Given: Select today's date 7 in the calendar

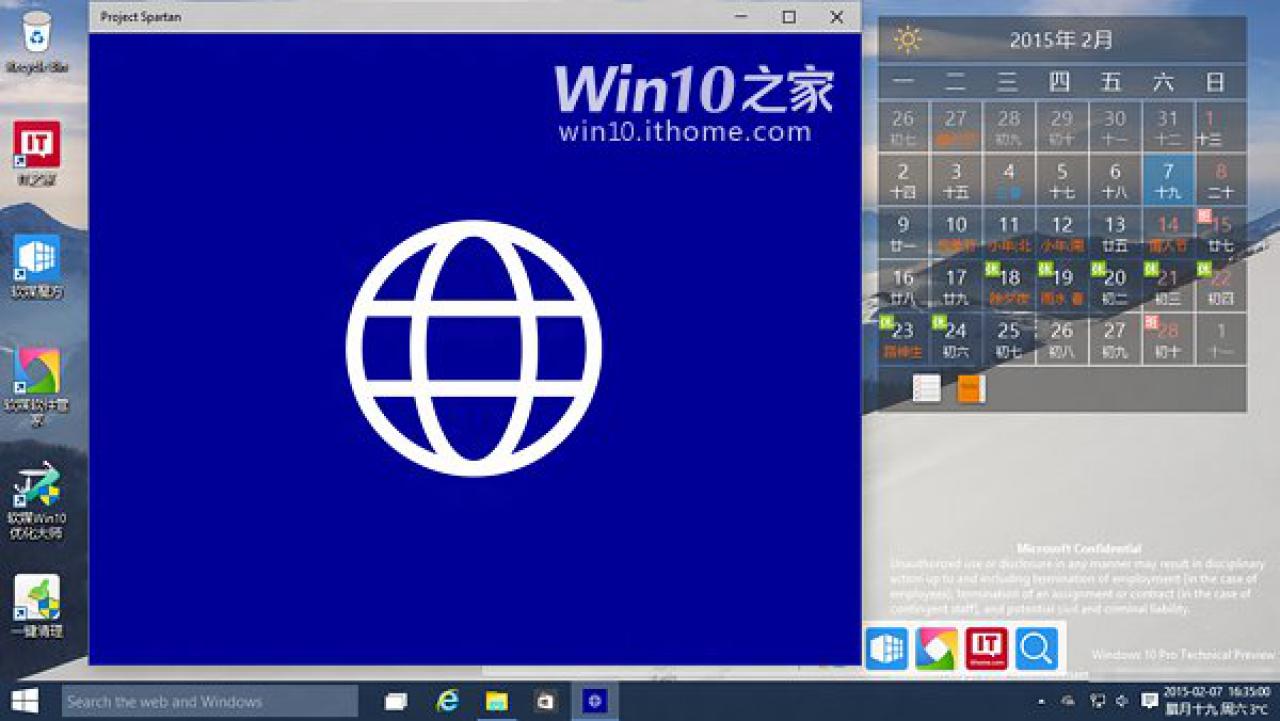Looking at the screenshot, I should (1168, 180).
